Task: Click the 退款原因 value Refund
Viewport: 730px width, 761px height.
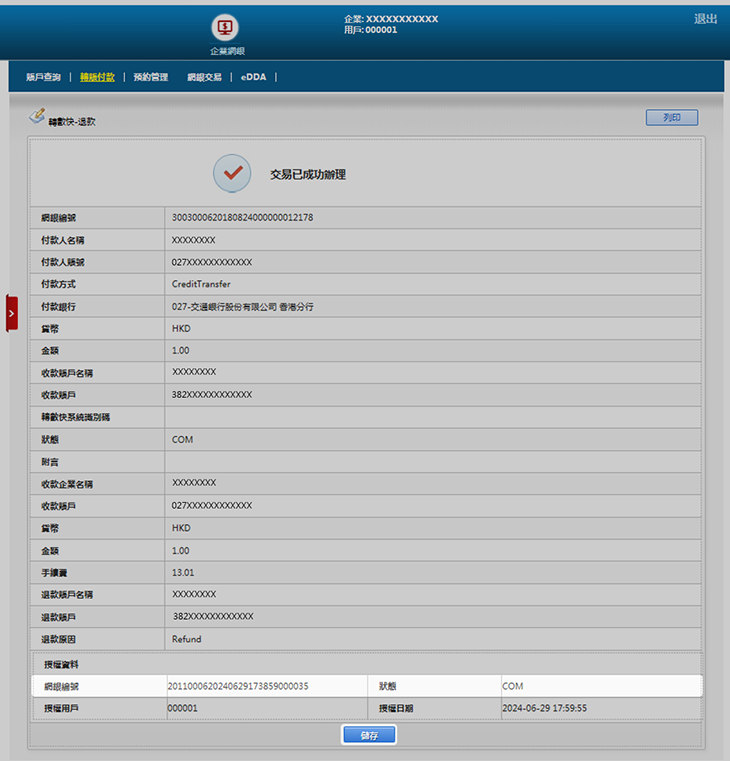Action: coord(186,639)
